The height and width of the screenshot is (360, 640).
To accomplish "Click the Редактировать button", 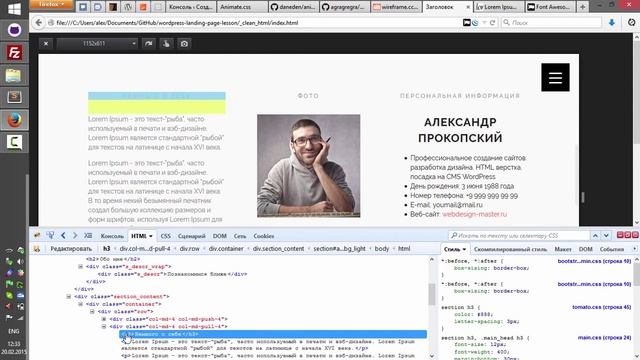I will (x=71, y=249).
